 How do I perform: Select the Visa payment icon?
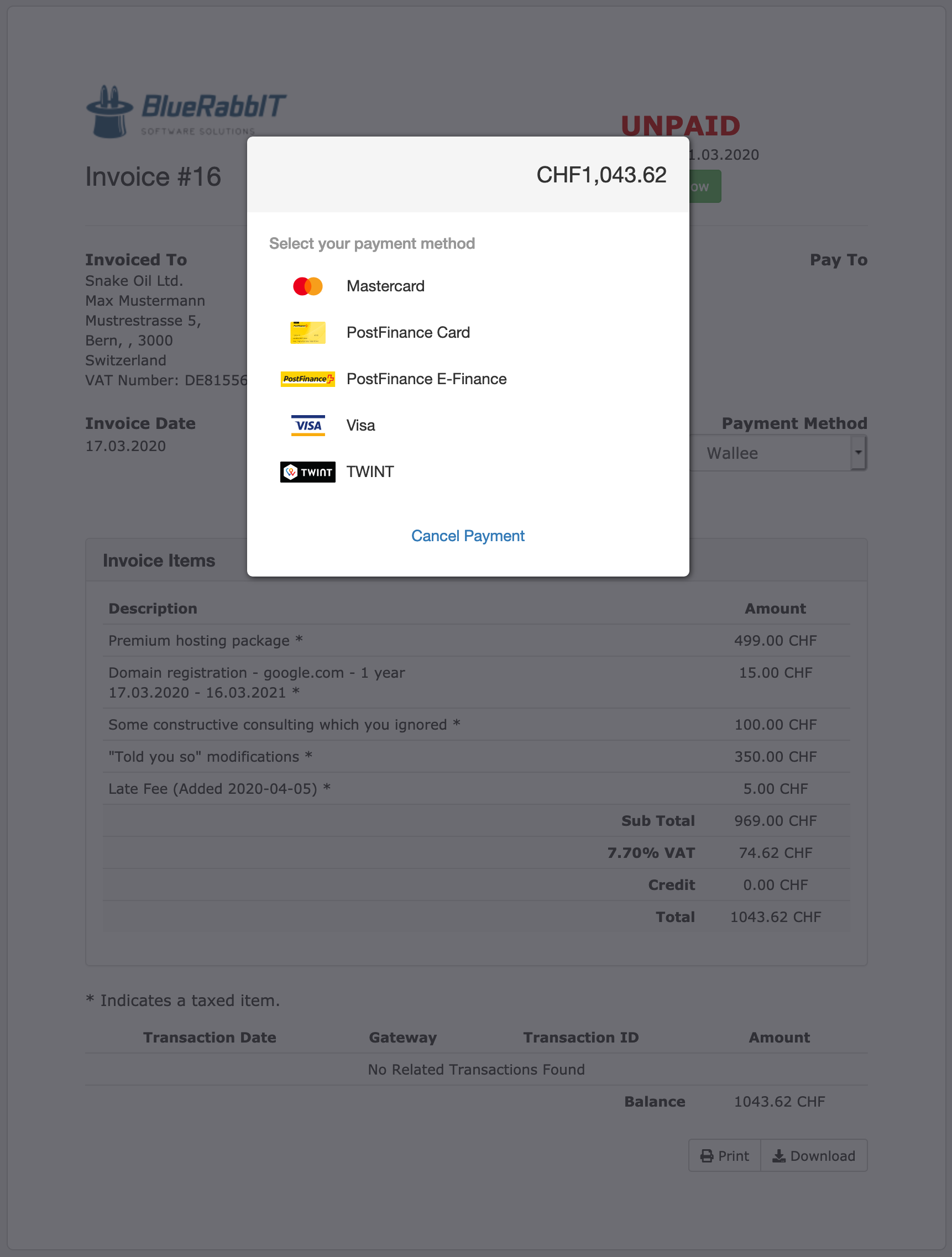pos(307,425)
